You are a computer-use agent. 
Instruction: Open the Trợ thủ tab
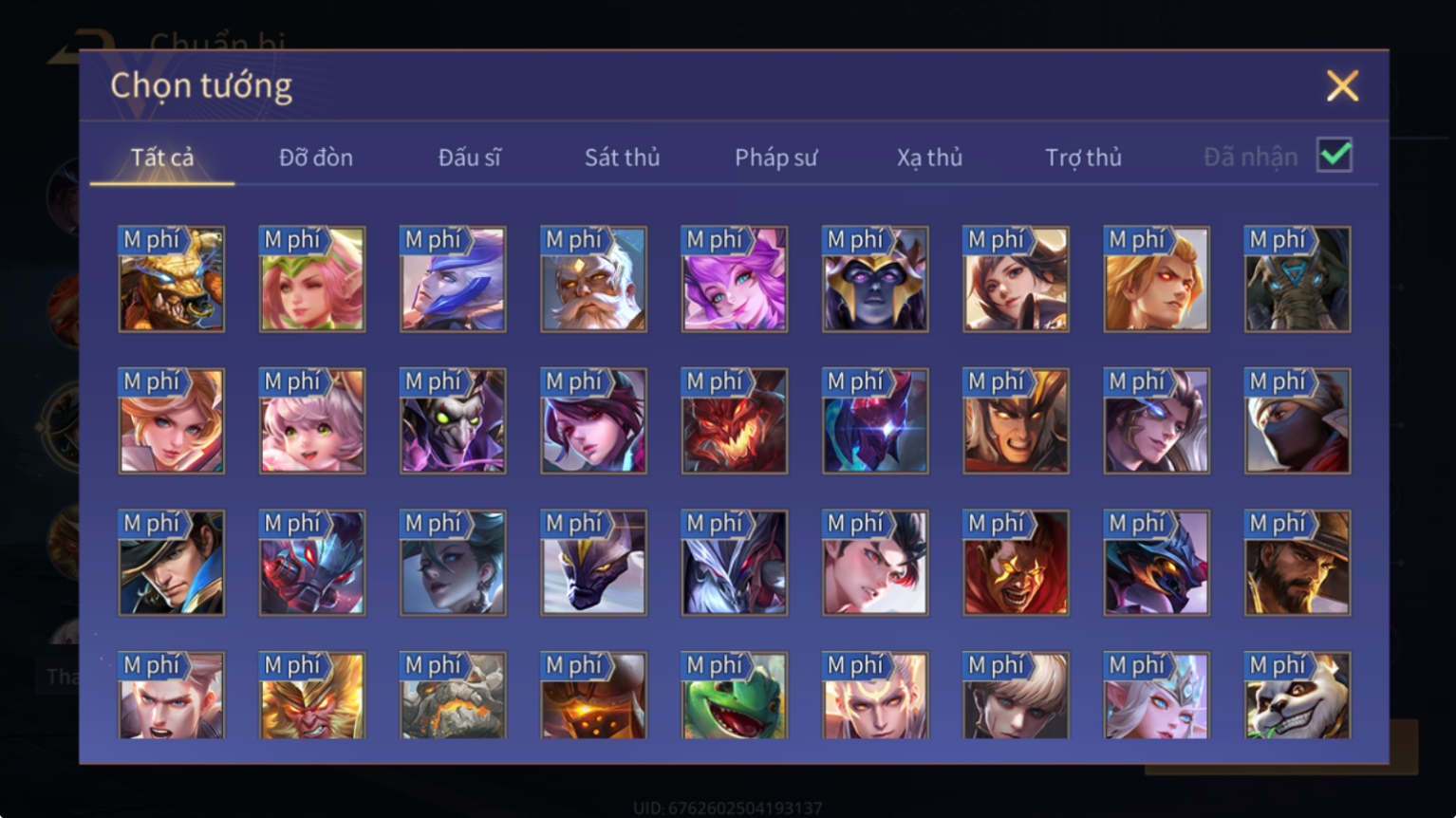click(1084, 158)
